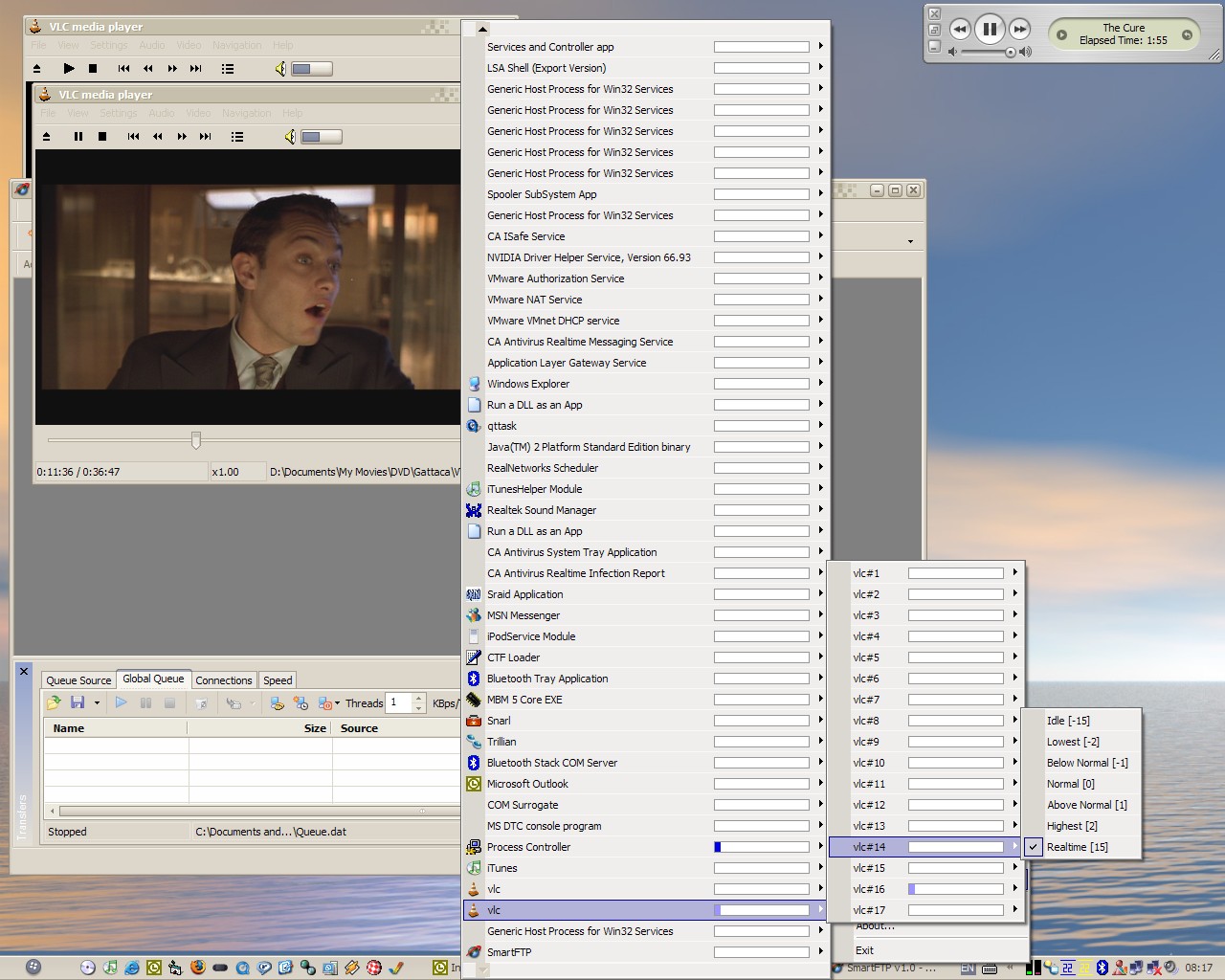This screenshot has width=1225, height=980.
Task: Expand the vlc#16 thread submenu
Action: (925, 889)
